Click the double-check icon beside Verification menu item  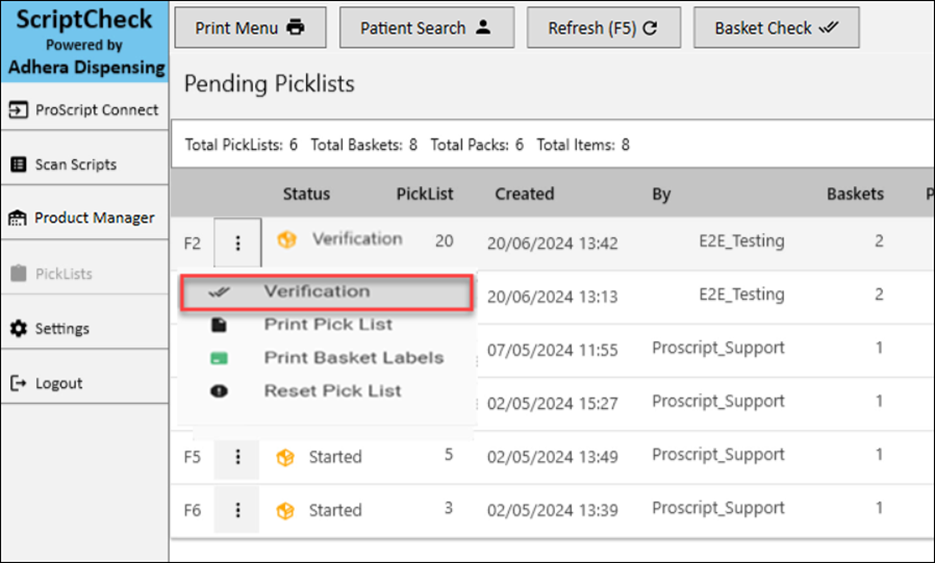point(219,292)
